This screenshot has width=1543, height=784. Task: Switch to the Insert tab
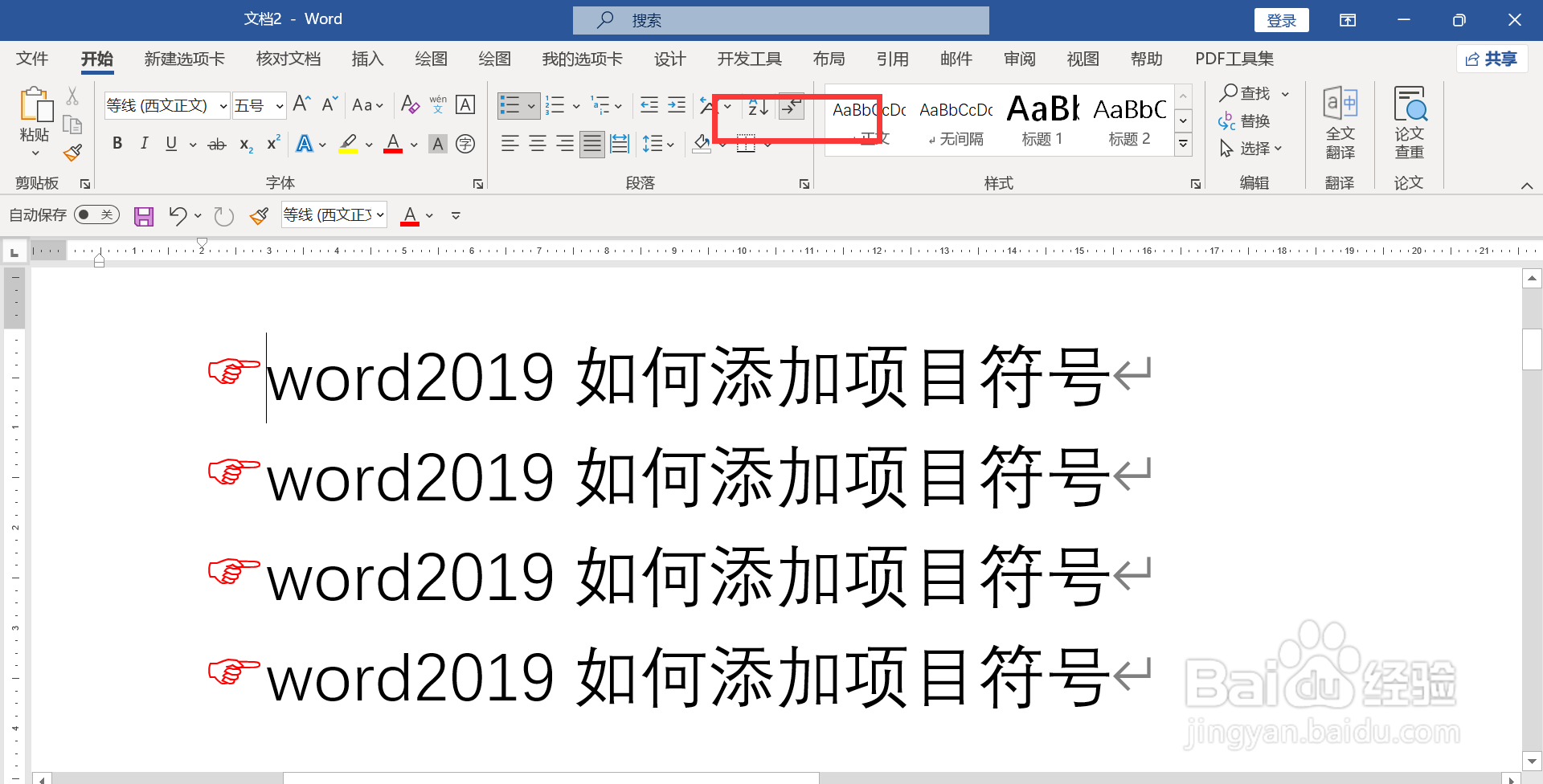(367, 59)
